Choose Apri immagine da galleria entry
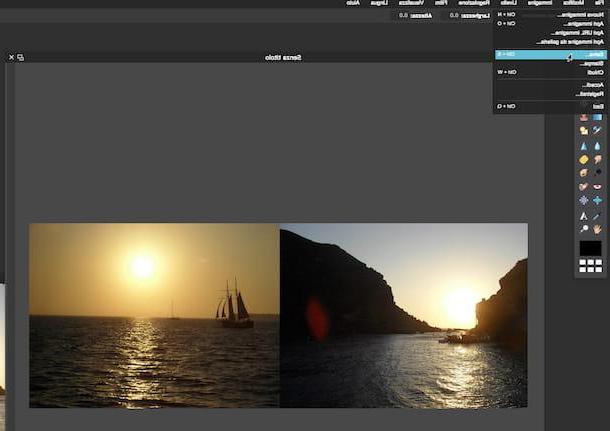Screen dimensions: 610x431 tap(550, 42)
